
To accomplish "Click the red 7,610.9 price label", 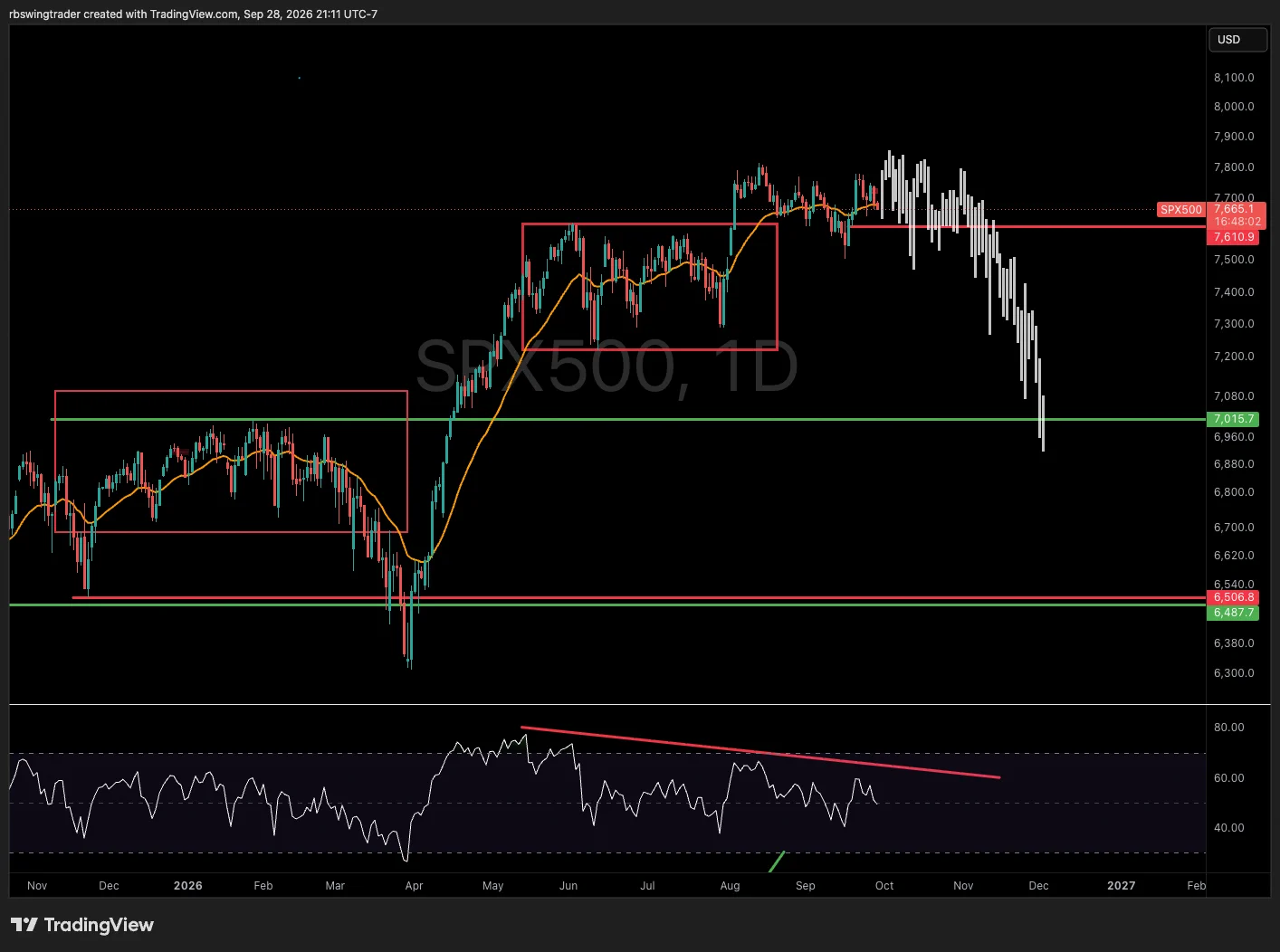I will coord(1235,237).
